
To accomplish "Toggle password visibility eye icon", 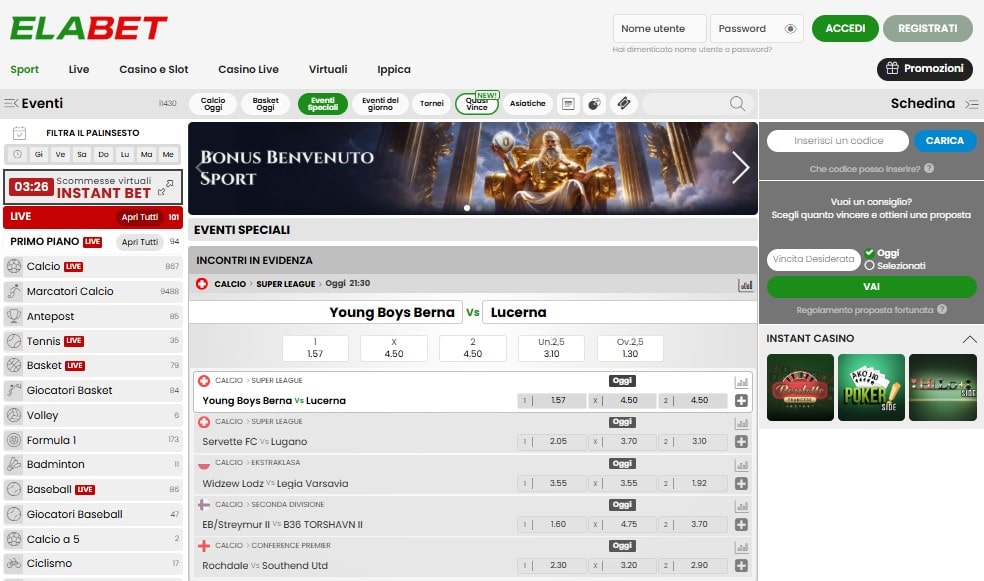I will [x=790, y=29].
